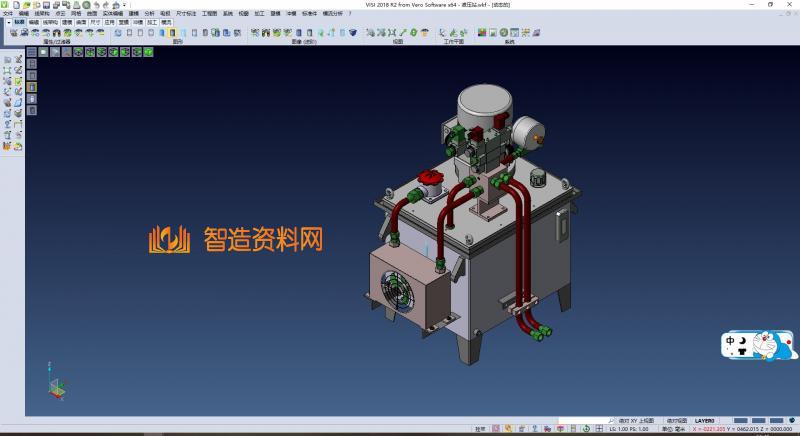Switch to the last ribbon tab right of 加工
This screenshot has height=436, width=800.
(x=166, y=22)
